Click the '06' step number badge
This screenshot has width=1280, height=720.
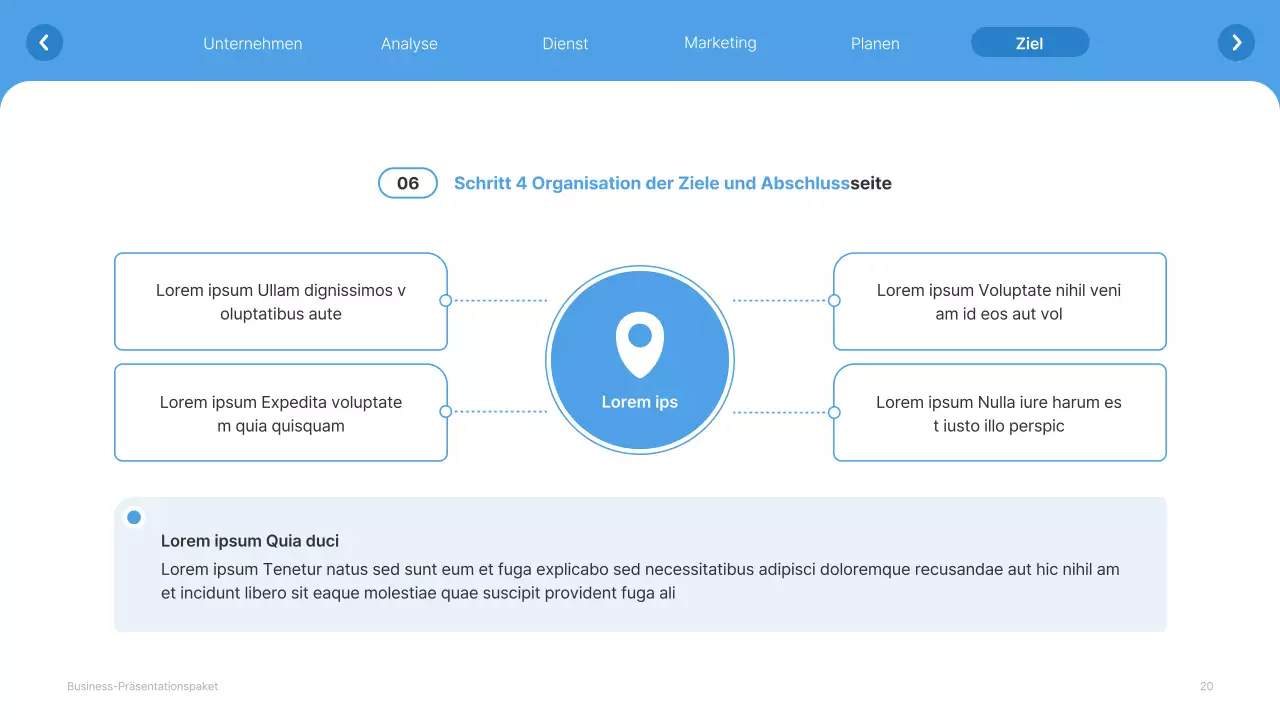407,183
